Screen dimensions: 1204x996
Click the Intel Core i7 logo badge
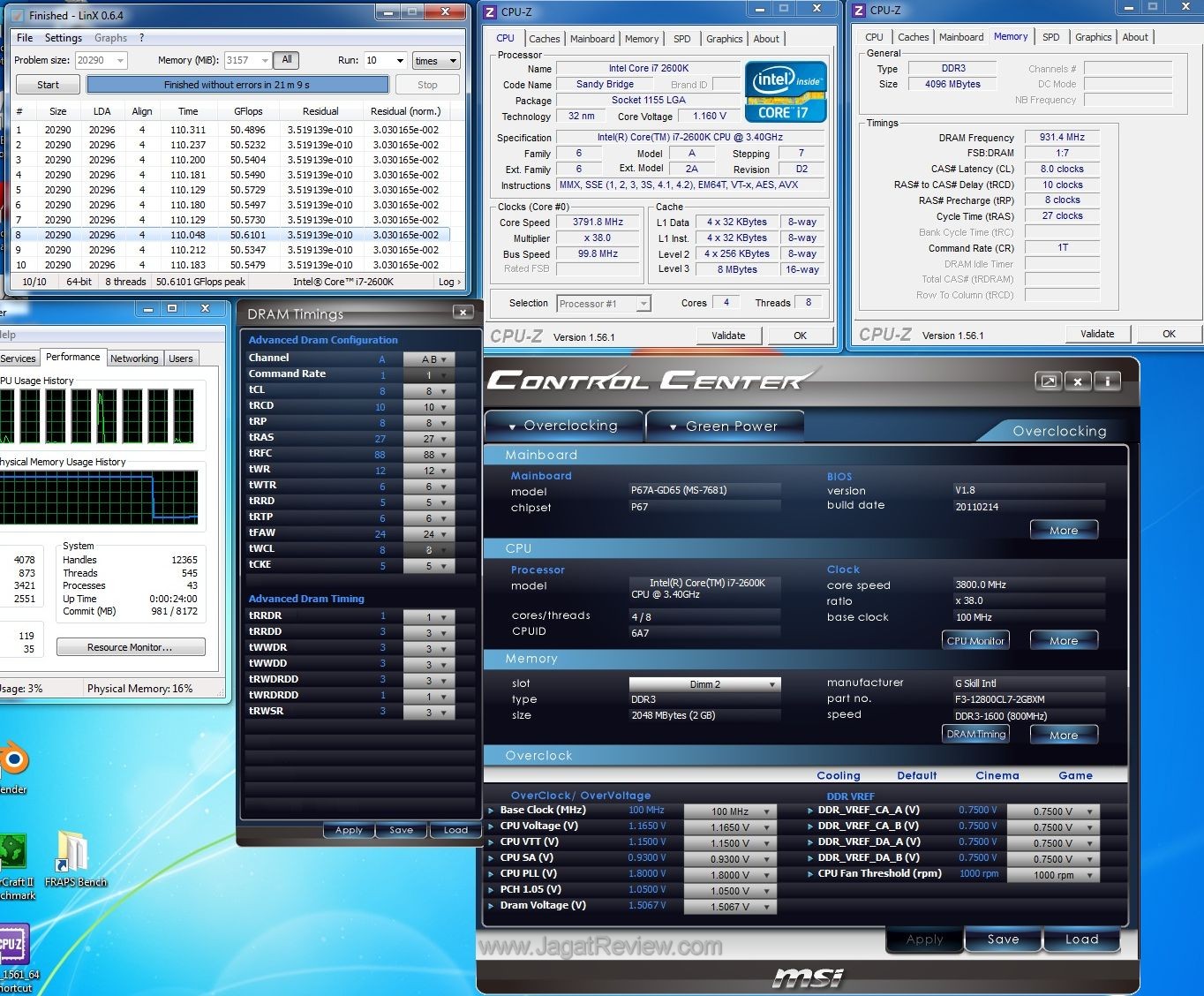[785, 91]
